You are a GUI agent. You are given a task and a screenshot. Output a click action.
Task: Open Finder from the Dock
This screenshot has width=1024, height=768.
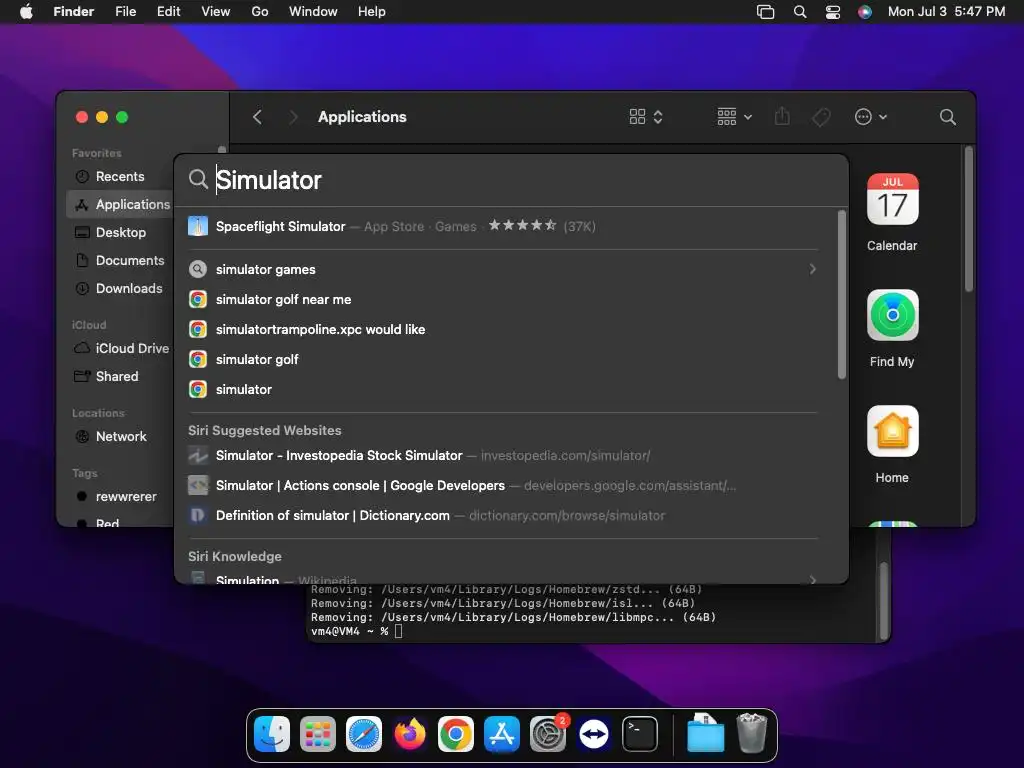272,734
